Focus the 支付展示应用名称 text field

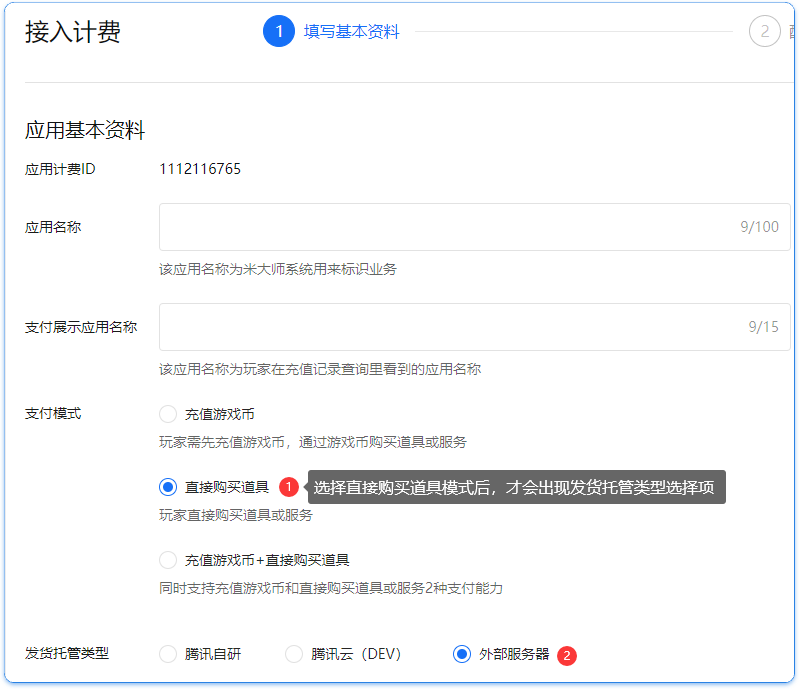[440, 327]
